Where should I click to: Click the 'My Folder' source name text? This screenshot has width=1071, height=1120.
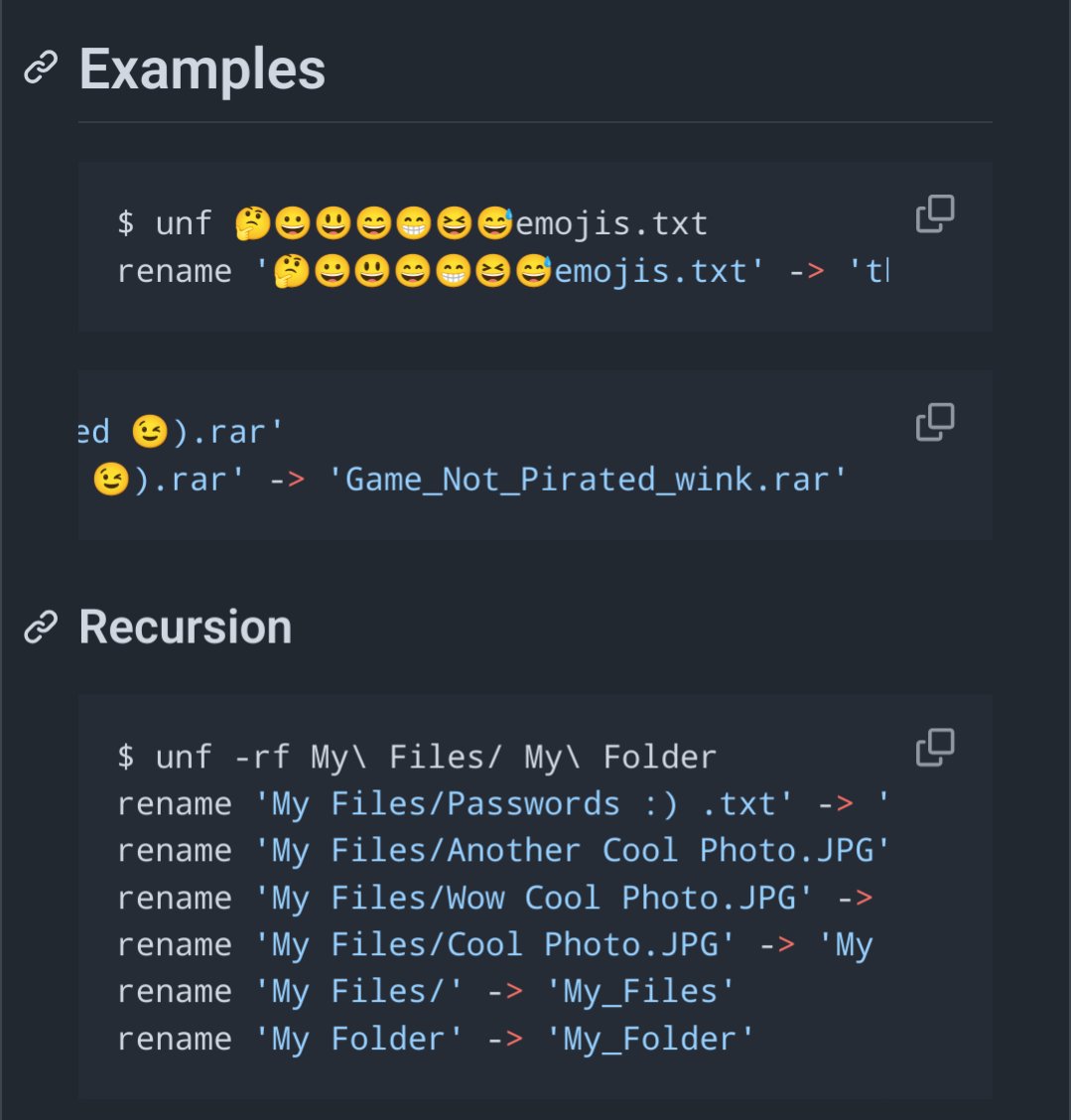click(x=359, y=1040)
